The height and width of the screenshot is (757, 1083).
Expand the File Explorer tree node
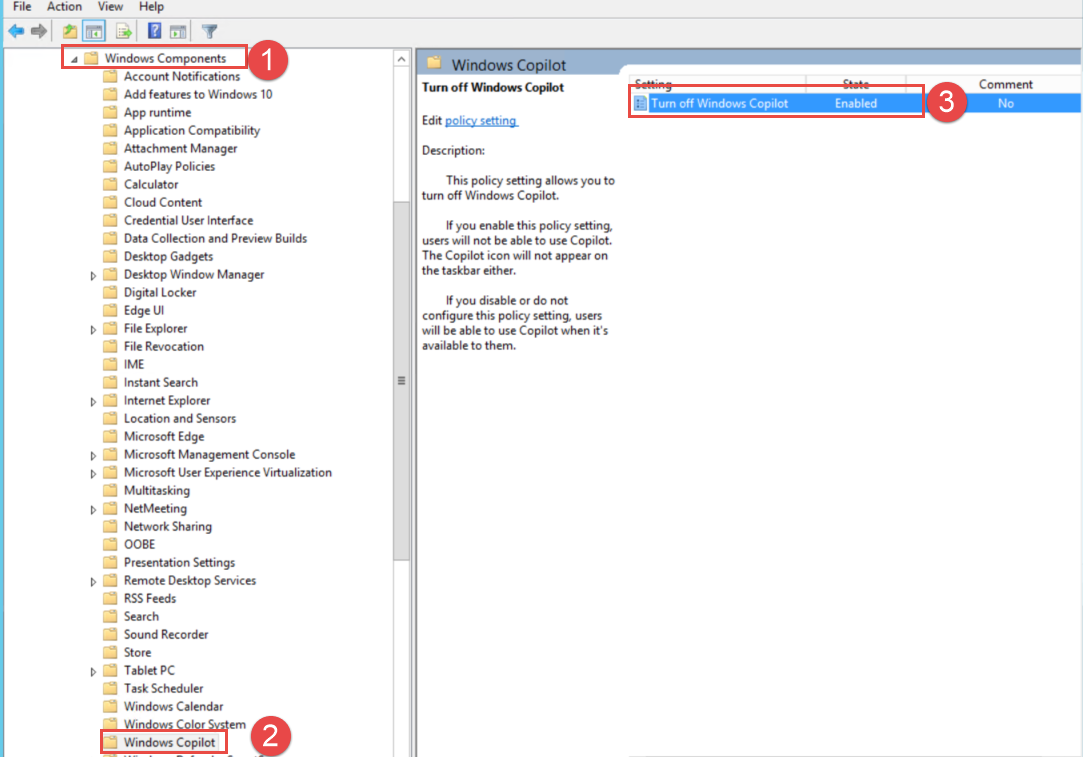point(93,329)
